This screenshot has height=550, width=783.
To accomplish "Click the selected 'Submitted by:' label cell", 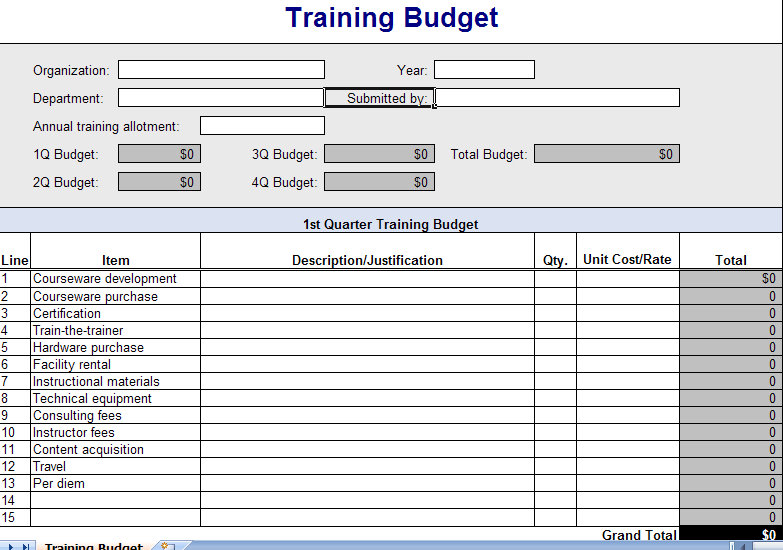I will coord(380,97).
